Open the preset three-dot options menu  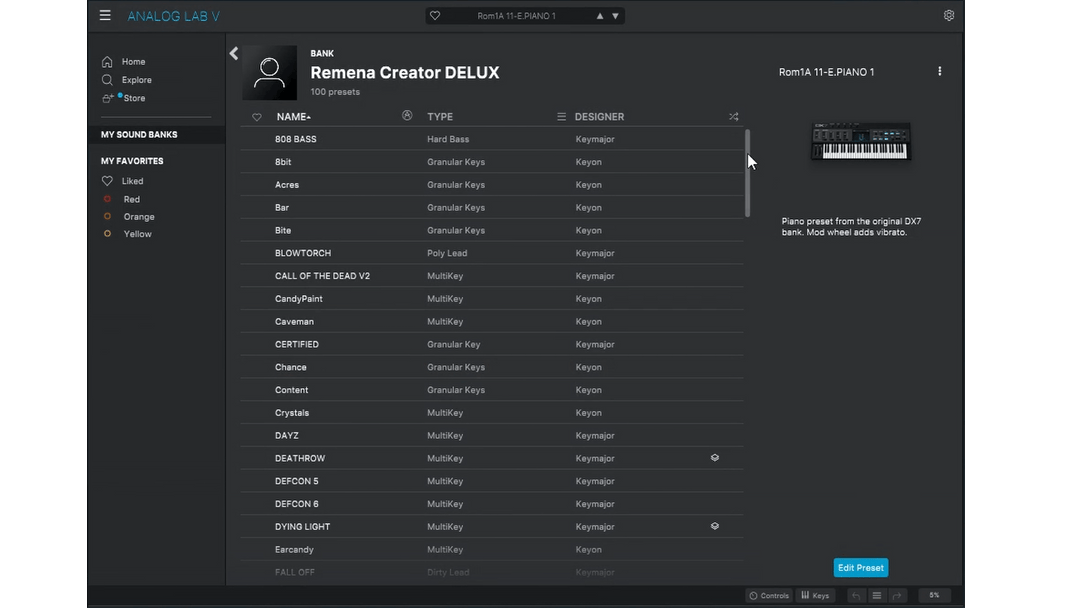pos(939,72)
